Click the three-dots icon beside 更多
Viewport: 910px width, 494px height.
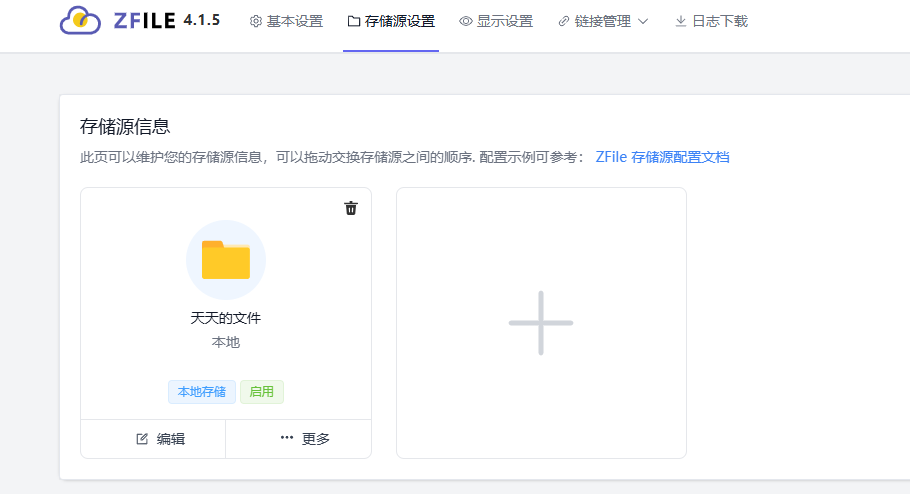click(x=287, y=438)
